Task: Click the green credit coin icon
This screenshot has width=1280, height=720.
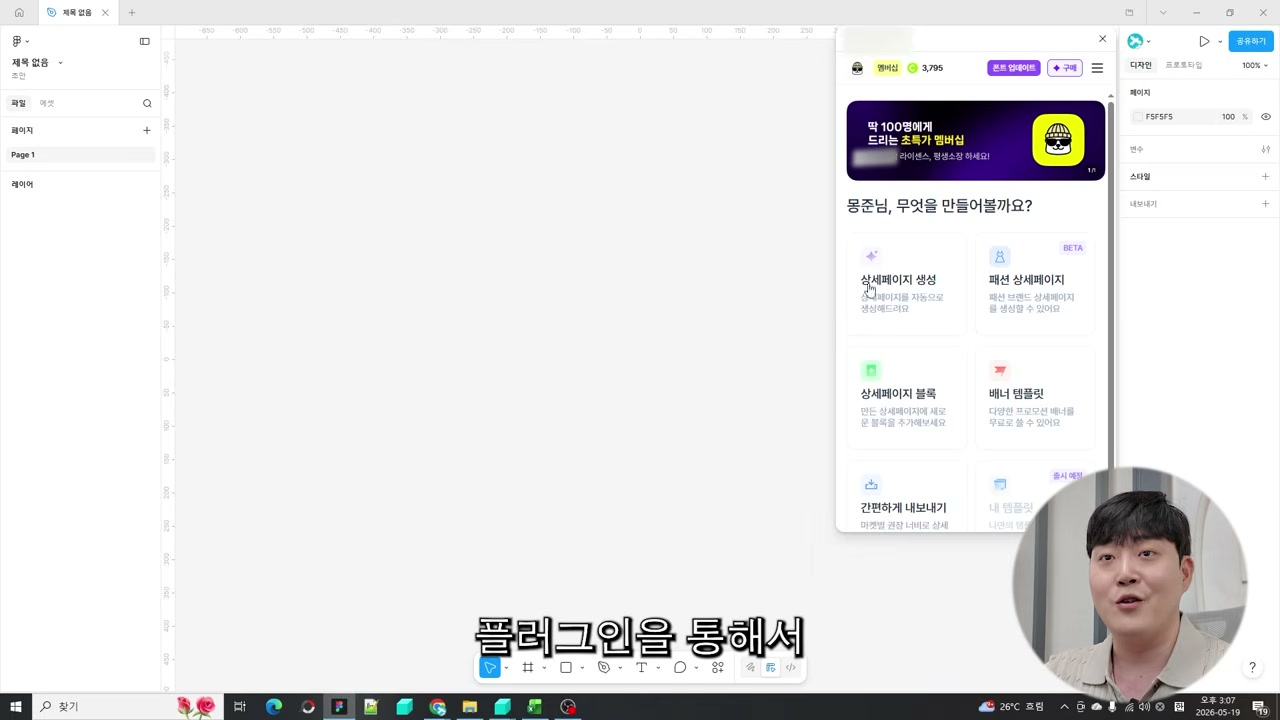Action: tap(912, 68)
